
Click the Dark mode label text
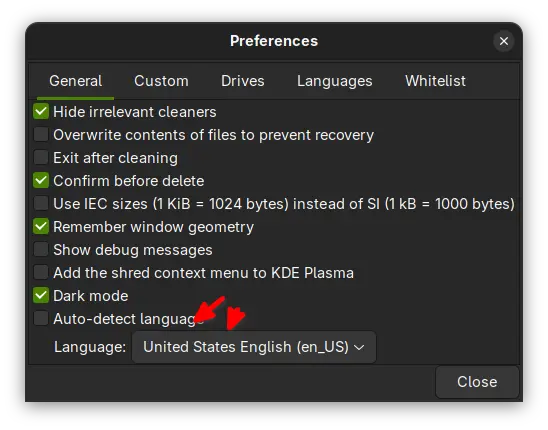point(91,296)
